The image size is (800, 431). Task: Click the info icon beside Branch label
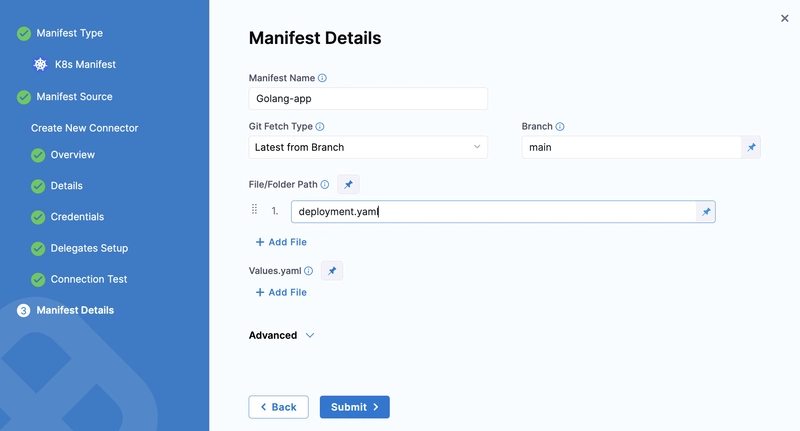[x=560, y=126]
